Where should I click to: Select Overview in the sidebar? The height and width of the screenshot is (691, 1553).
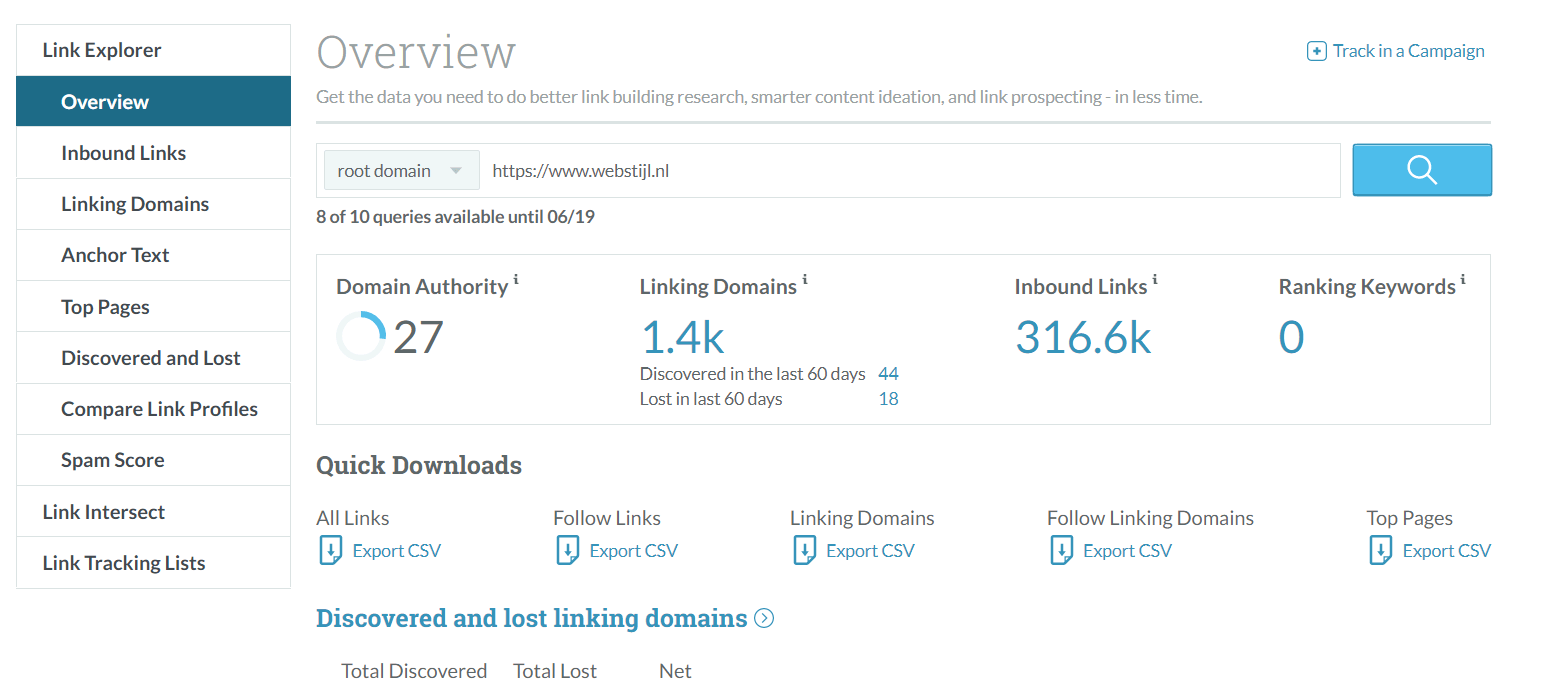pyautogui.click(x=153, y=101)
